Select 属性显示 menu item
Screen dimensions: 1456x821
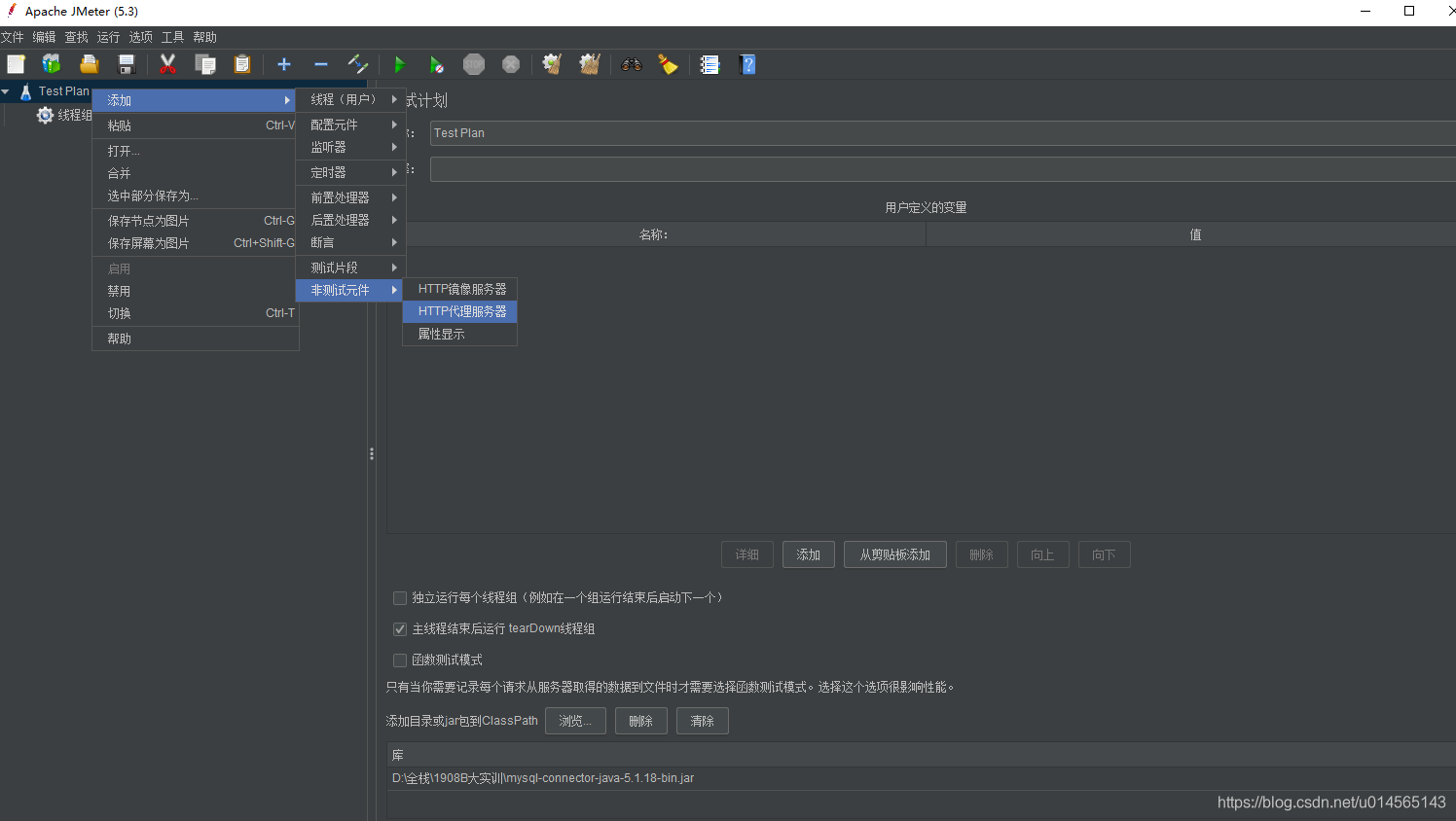click(460, 334)
